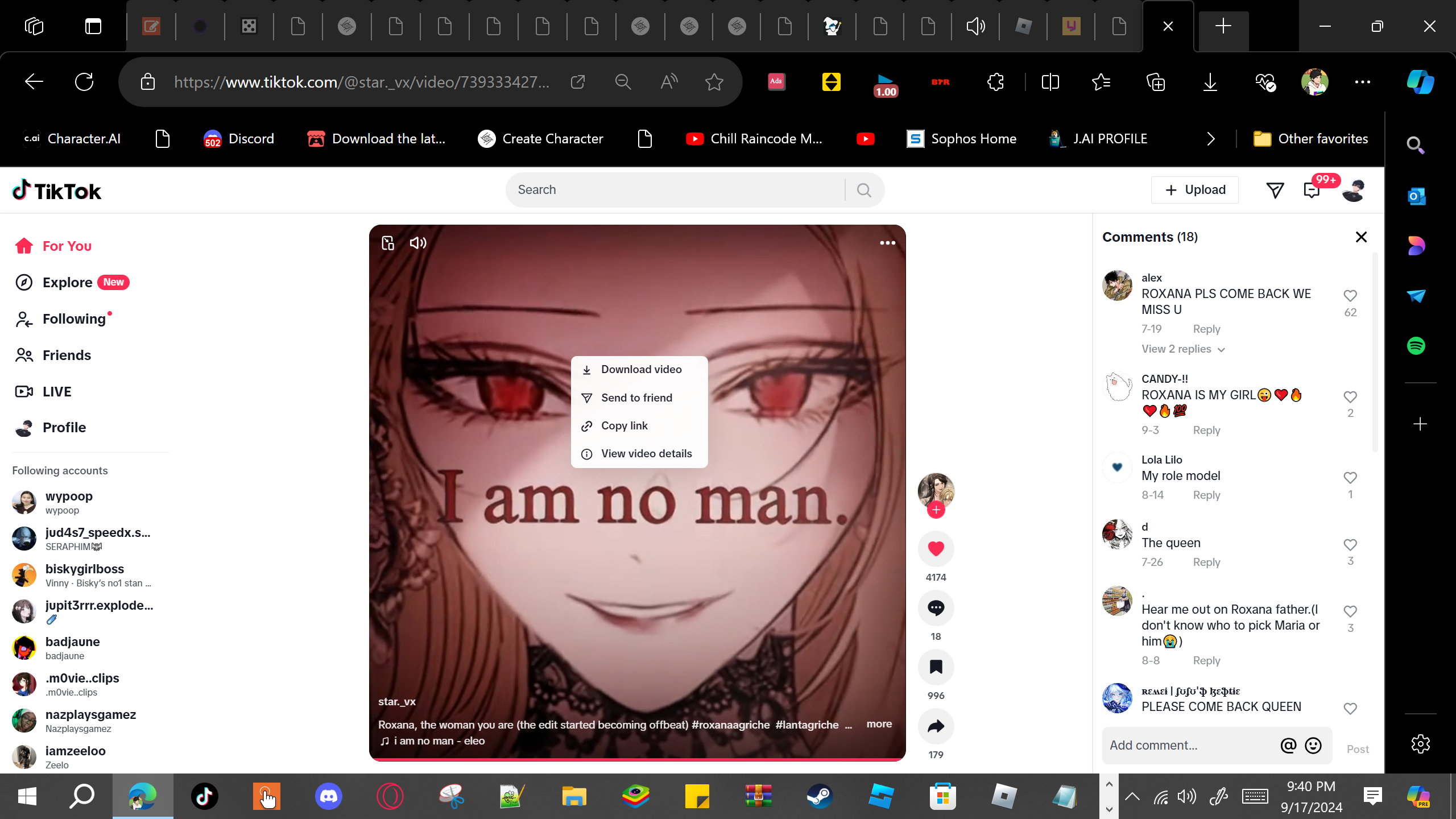Open the three-dot video options menu
Screen dimensions: 1456x819
[887, 243]
